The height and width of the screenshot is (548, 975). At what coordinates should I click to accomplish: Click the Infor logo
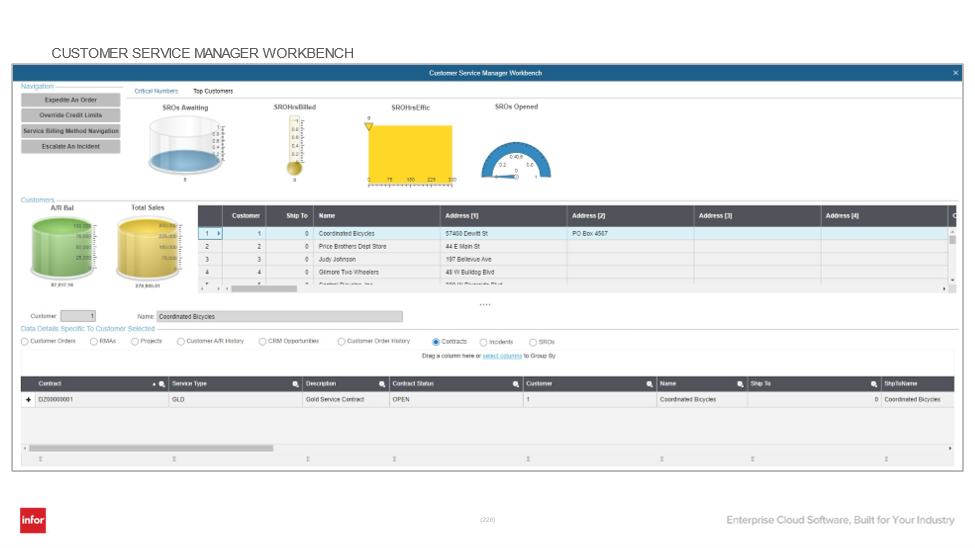[33, 520]
